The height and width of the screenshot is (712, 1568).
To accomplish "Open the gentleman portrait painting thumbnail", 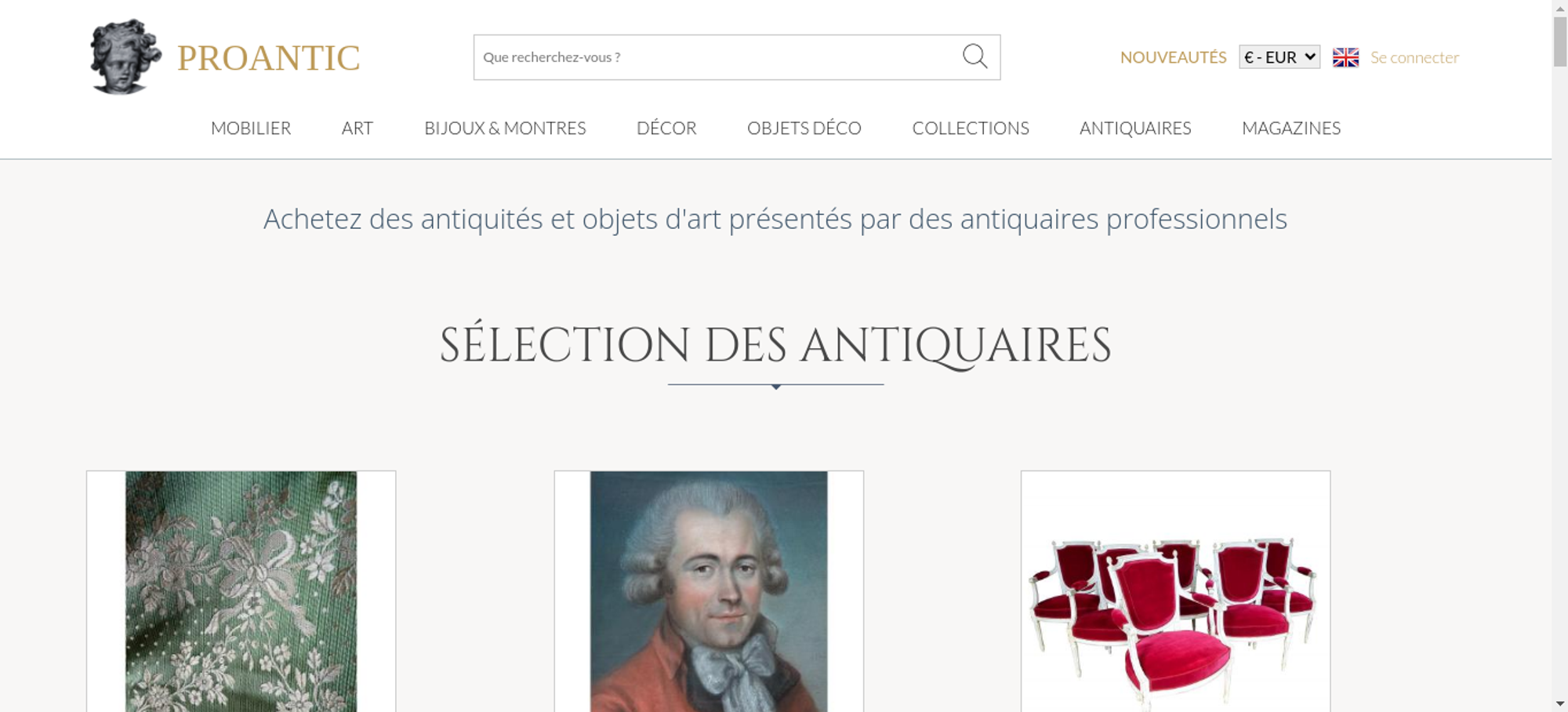I will click(x=709, y=591).
